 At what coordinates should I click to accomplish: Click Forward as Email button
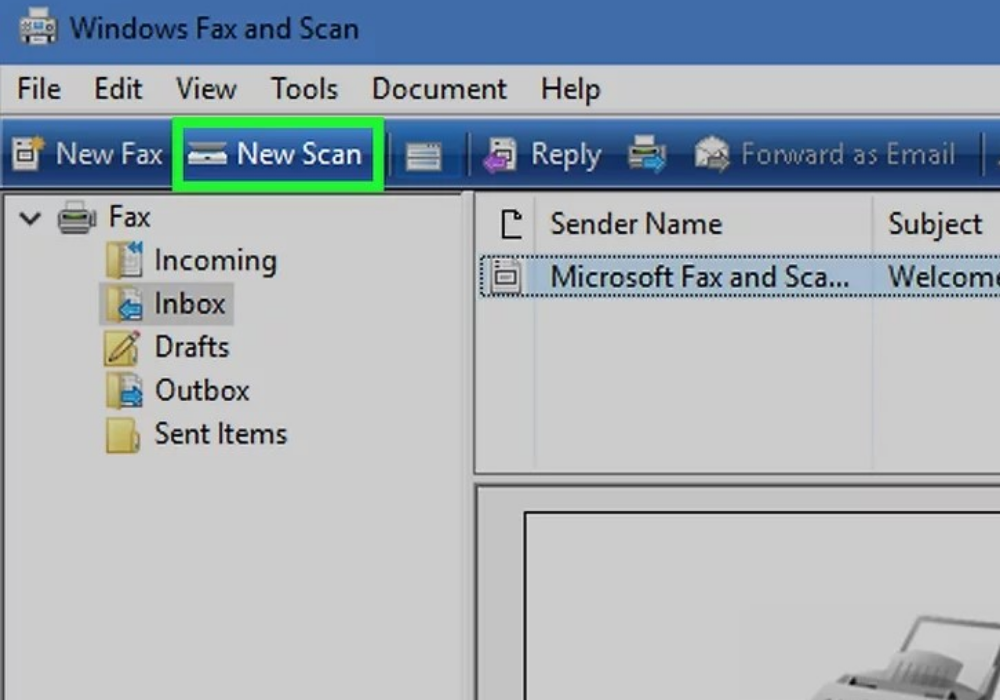pos(825,154)
